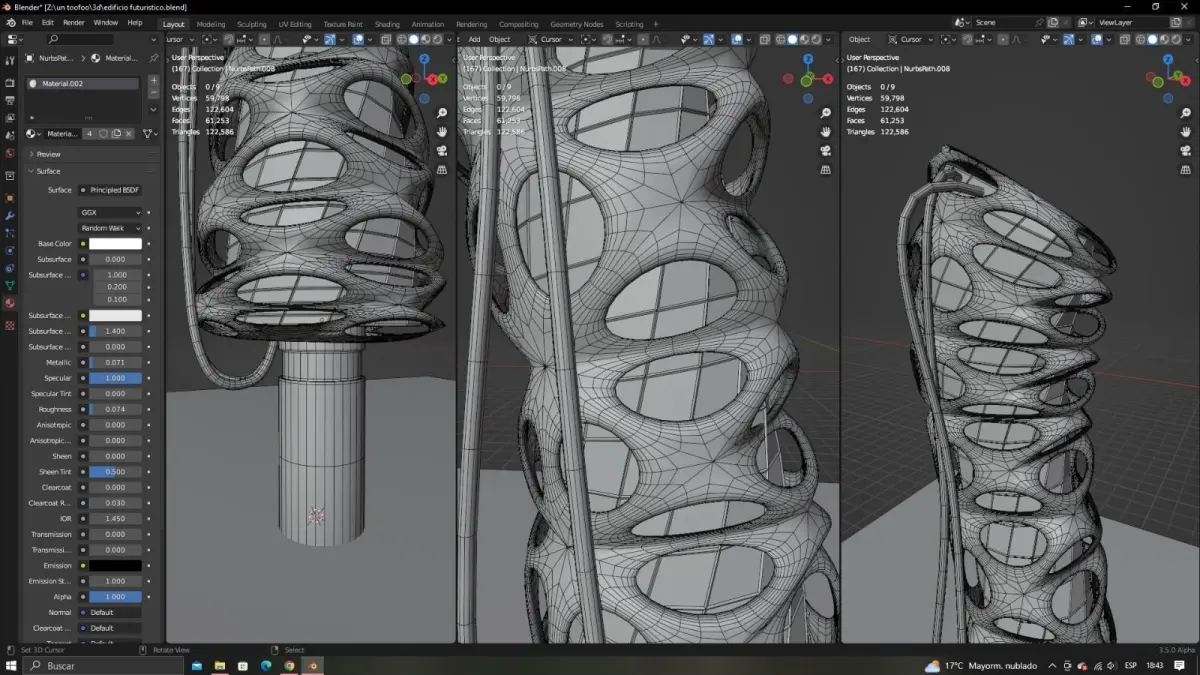Click the white Base Color swatch
The image size is (1200, 675).
click(x=116, y=244)
